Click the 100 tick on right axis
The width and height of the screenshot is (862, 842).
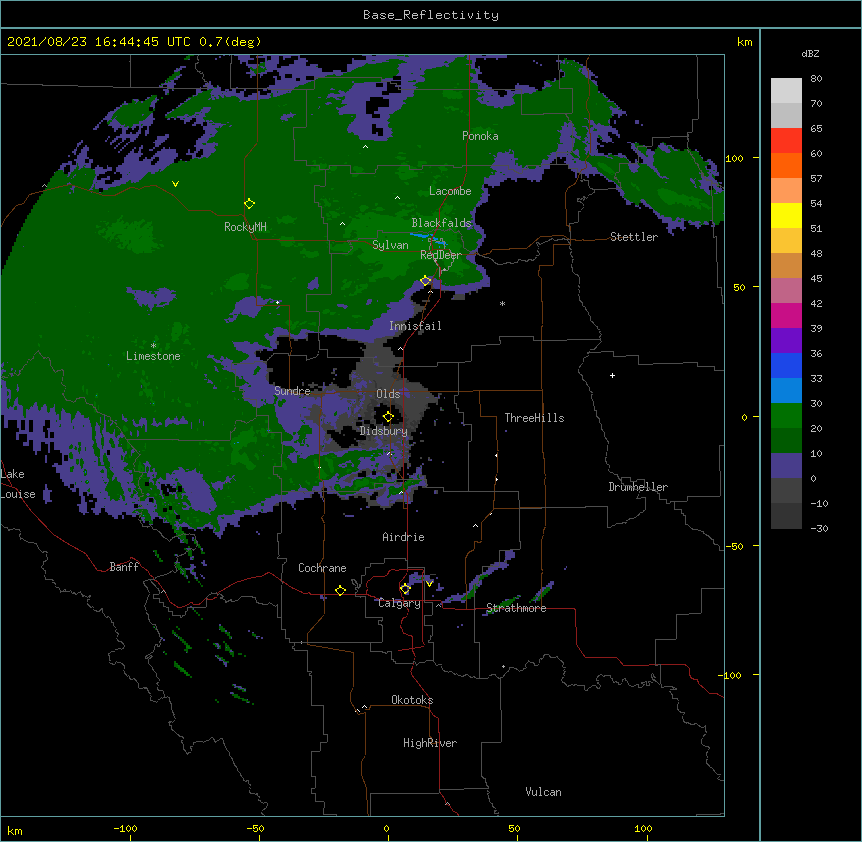click(x=734, y=159)
